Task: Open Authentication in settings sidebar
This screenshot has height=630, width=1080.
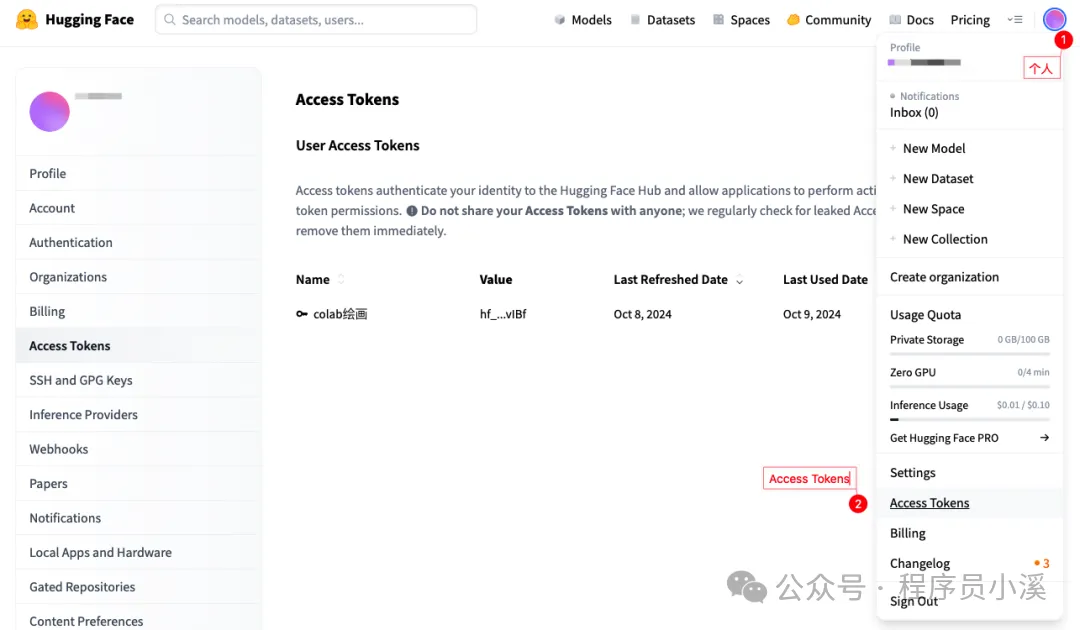Action: pyautogui.click(x=138, y=242)
